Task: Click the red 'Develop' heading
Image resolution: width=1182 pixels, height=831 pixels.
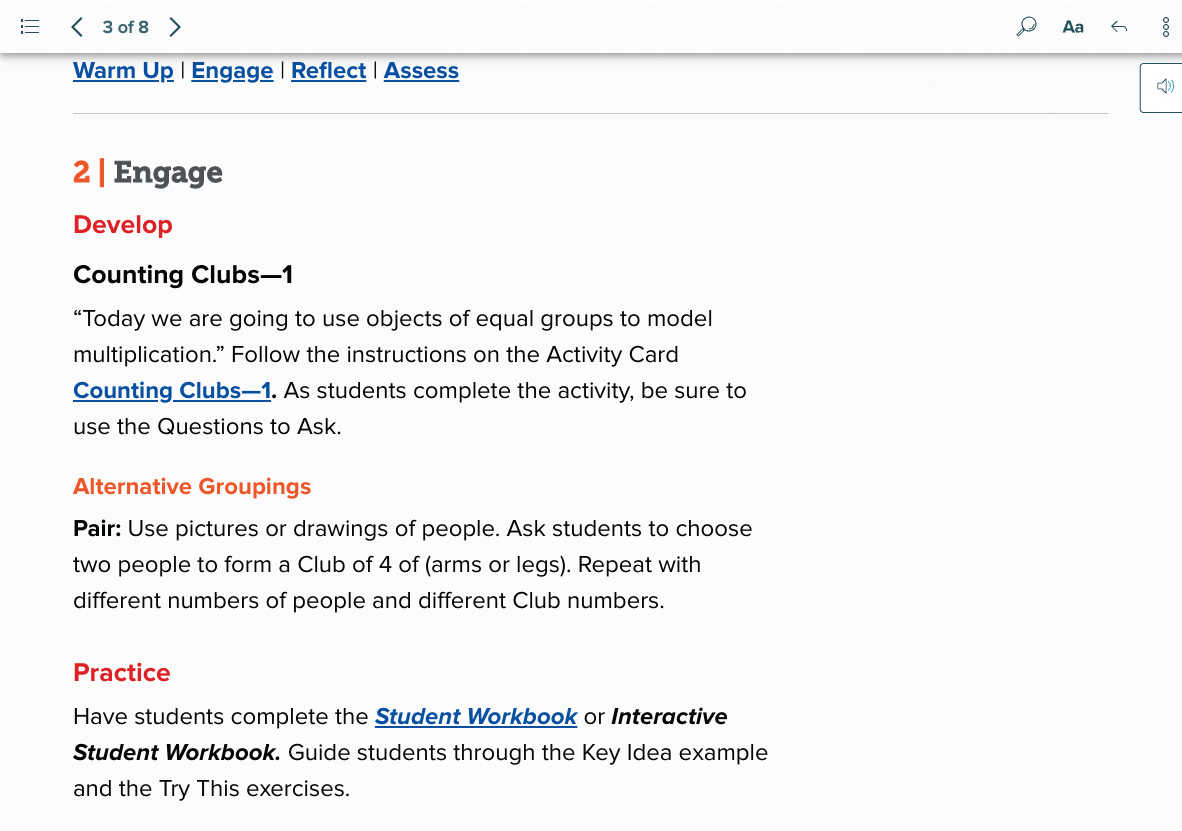Action: tap(123, 225)
